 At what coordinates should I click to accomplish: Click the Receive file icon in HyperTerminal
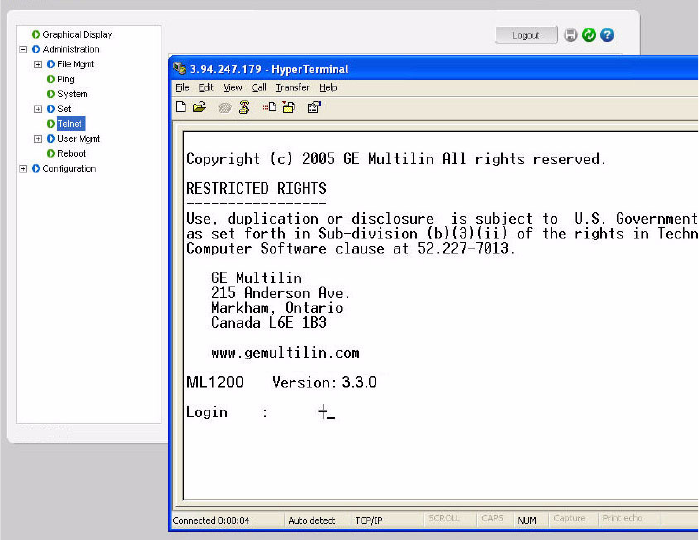click(x=289, y=107)
